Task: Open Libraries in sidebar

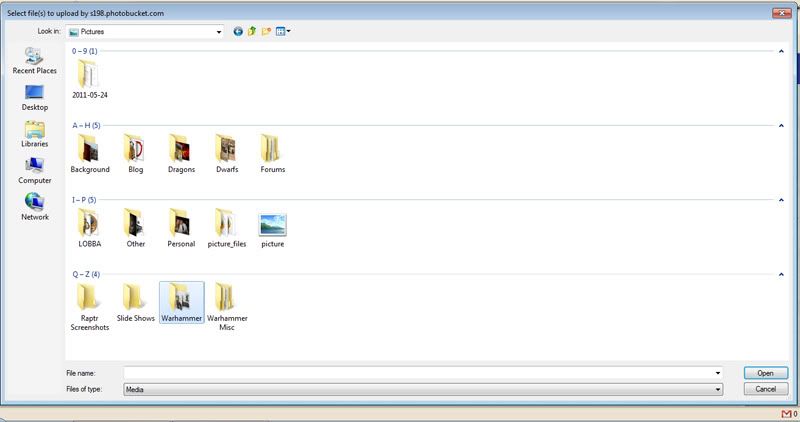Action: coord(35,134)
